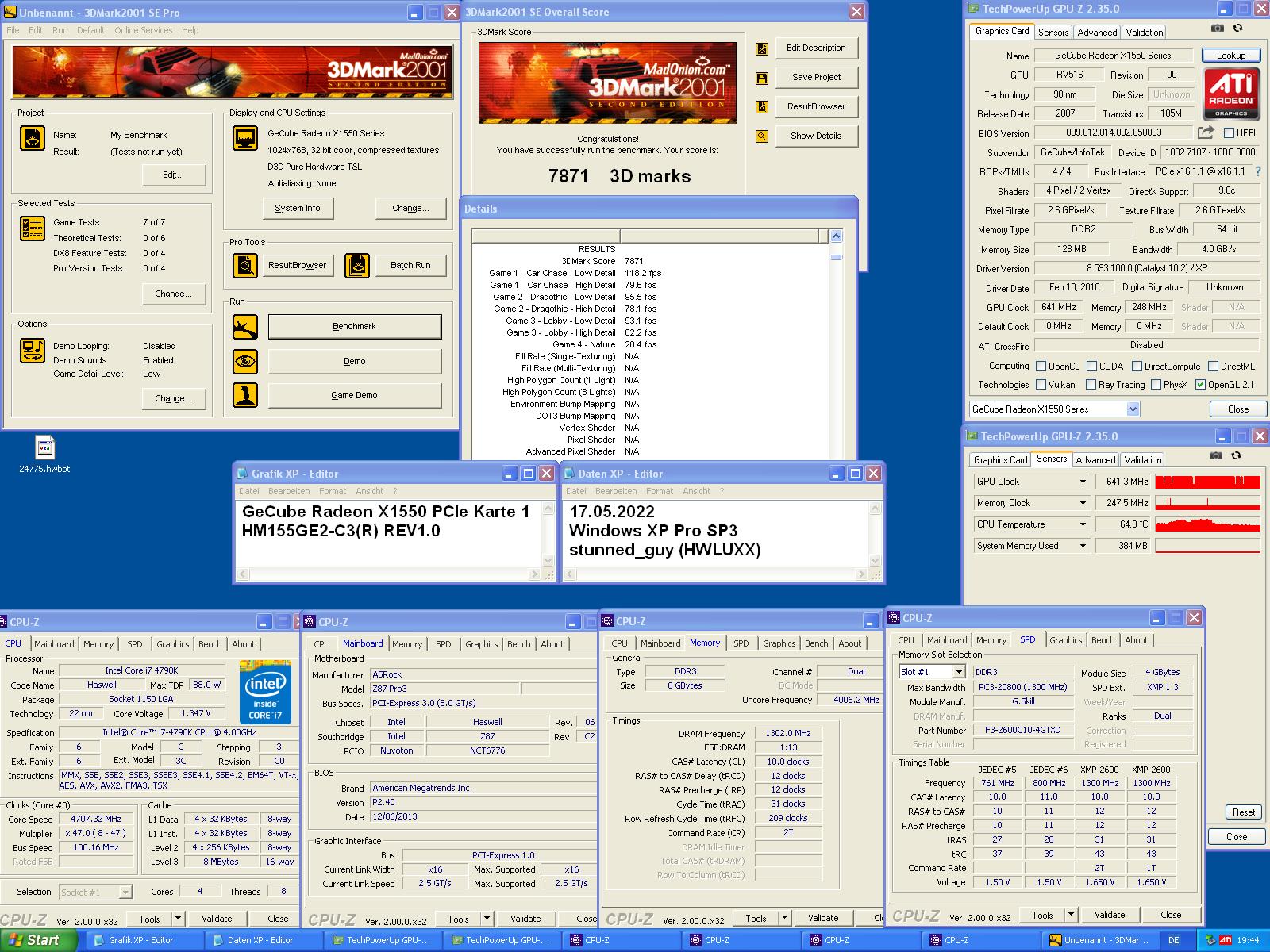Click the GPU Clock sensor graph

click(1207, 482)
